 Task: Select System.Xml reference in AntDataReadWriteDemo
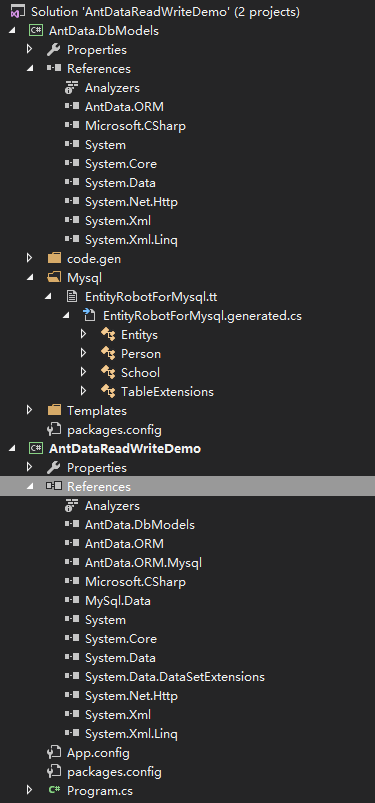[118, 714]
